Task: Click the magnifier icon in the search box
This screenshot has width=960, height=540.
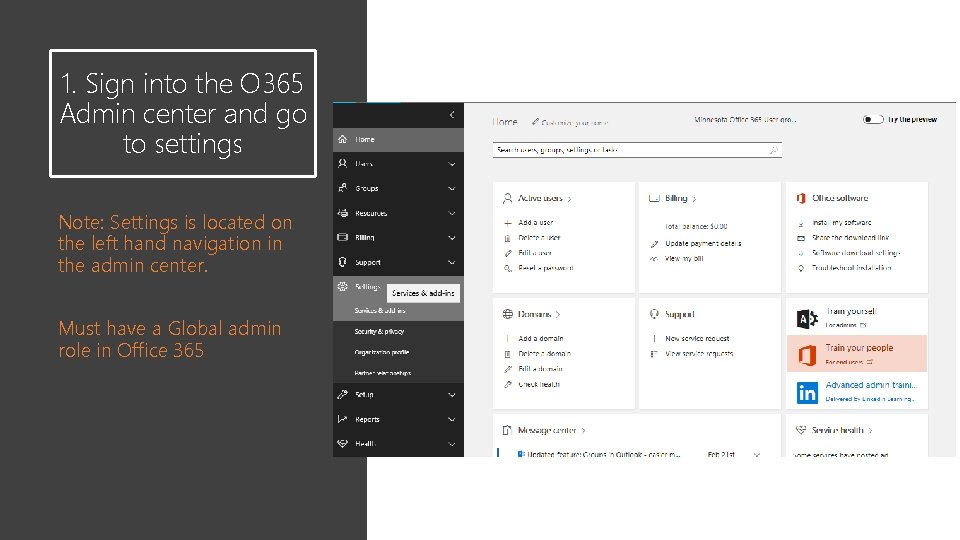Action: coord(774,150)
